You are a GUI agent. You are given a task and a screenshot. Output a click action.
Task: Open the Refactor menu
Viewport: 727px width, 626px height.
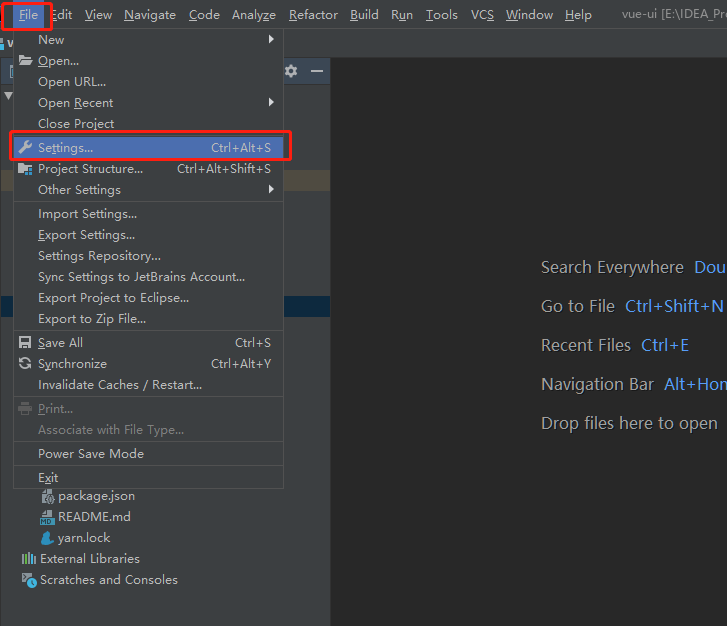click(313, 15)
